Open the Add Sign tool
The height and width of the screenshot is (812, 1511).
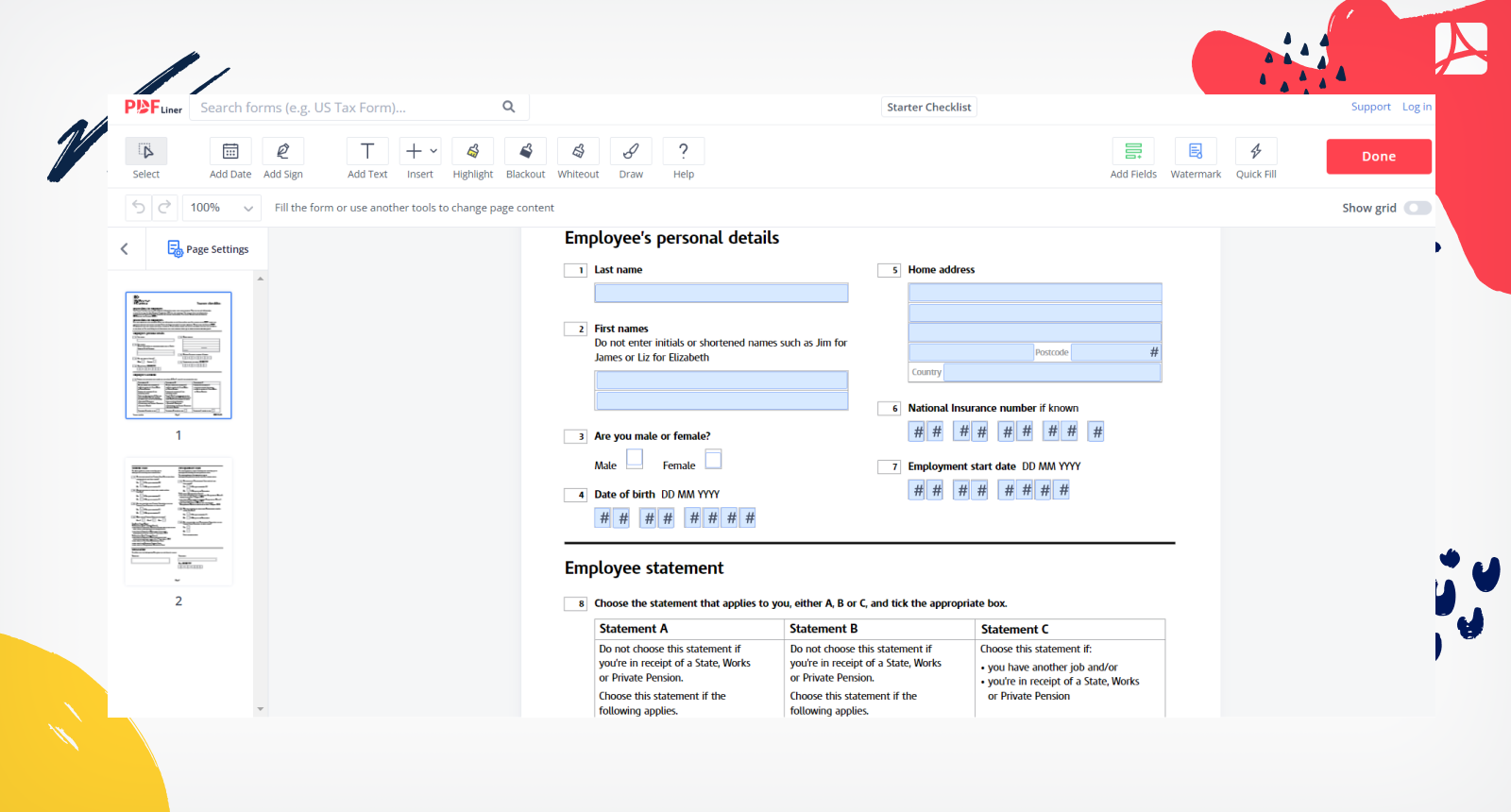pos(283,152)
